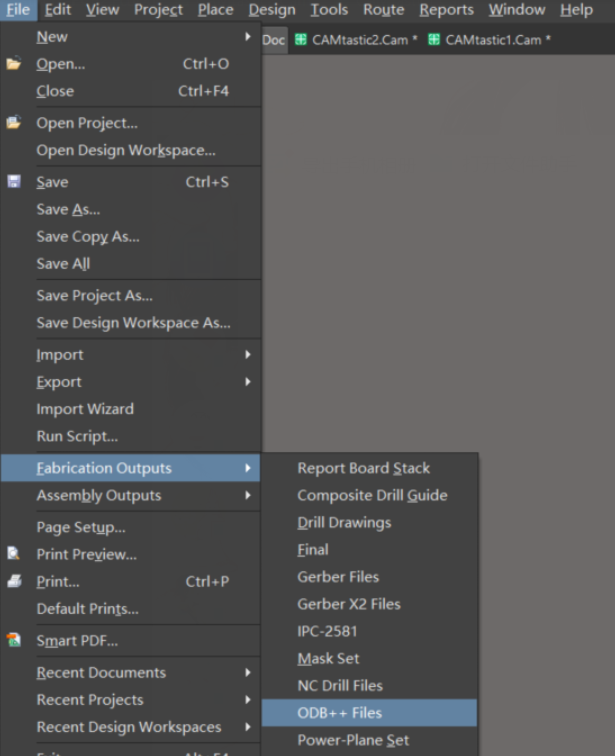Open the Project menu
Viewport: 615px width, 756px height.
click(159, 10)
